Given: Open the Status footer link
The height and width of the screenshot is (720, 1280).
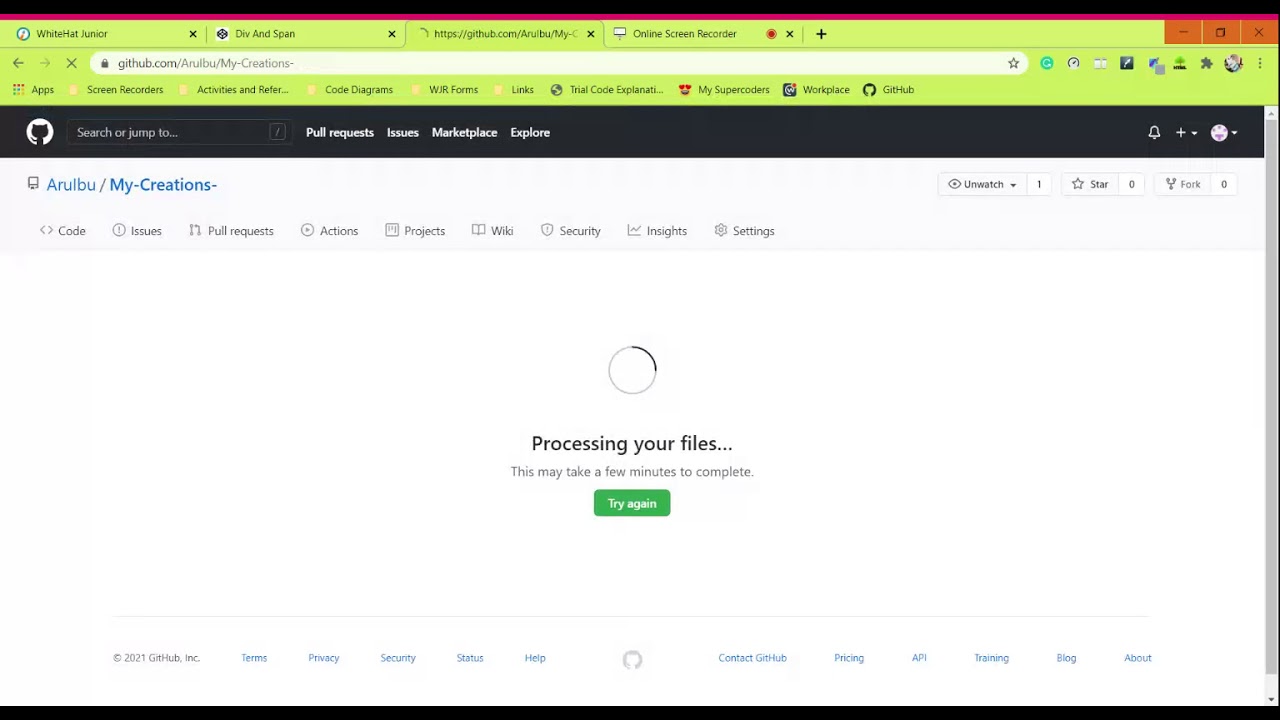Looking at the screenshot, I should point(470,658).
